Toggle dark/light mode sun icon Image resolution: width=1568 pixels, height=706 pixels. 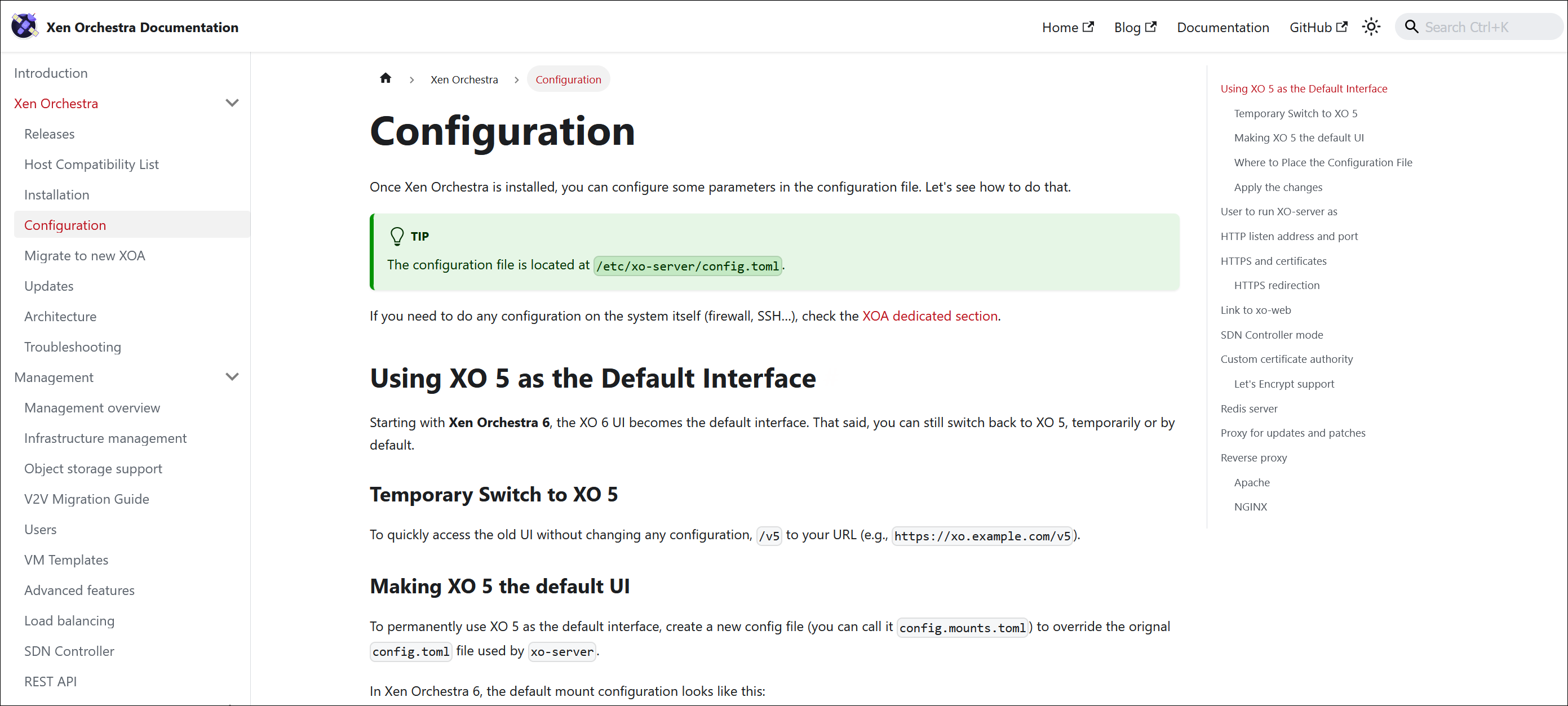point(1371,27)
